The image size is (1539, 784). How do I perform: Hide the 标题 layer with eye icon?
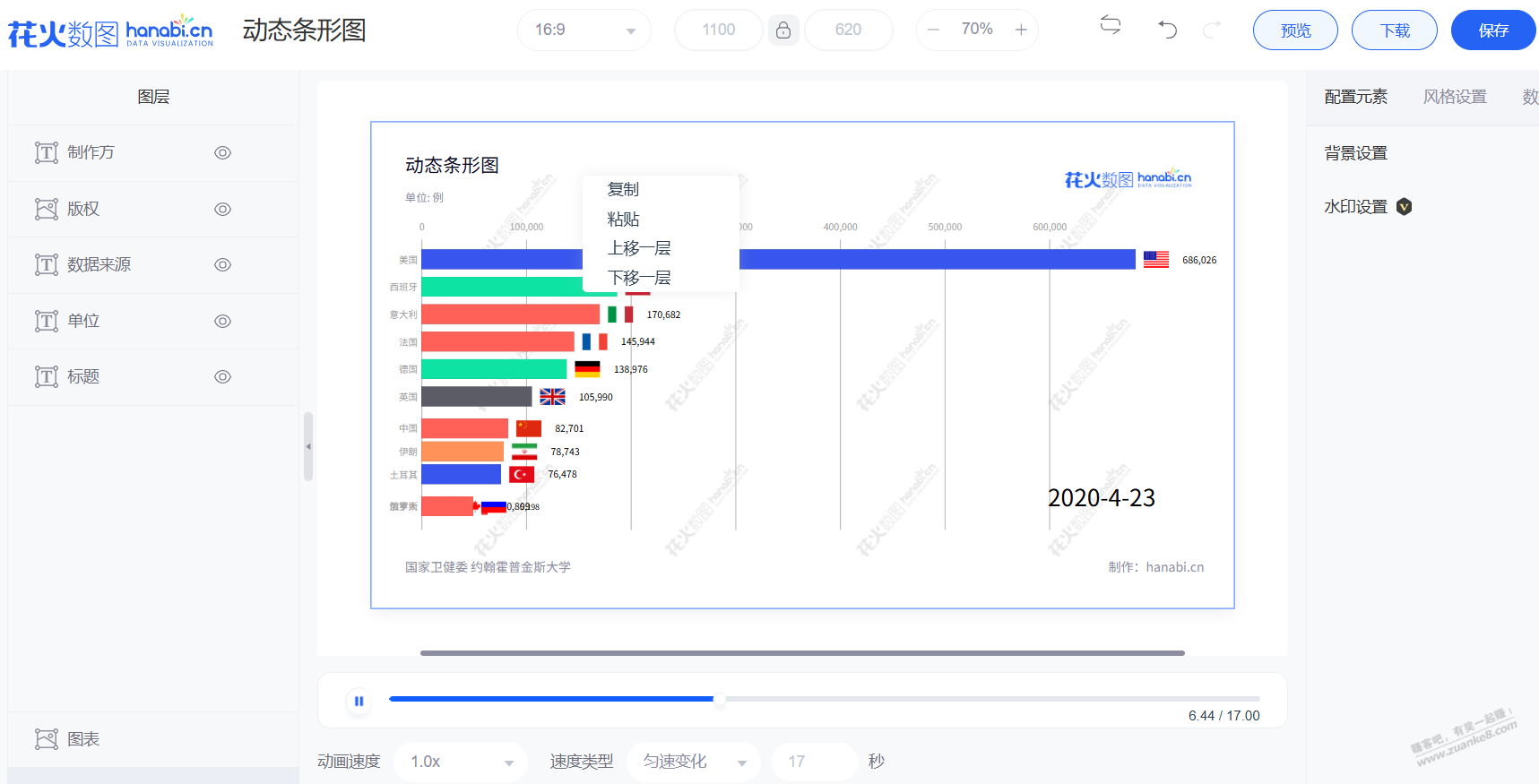point(222,376)
